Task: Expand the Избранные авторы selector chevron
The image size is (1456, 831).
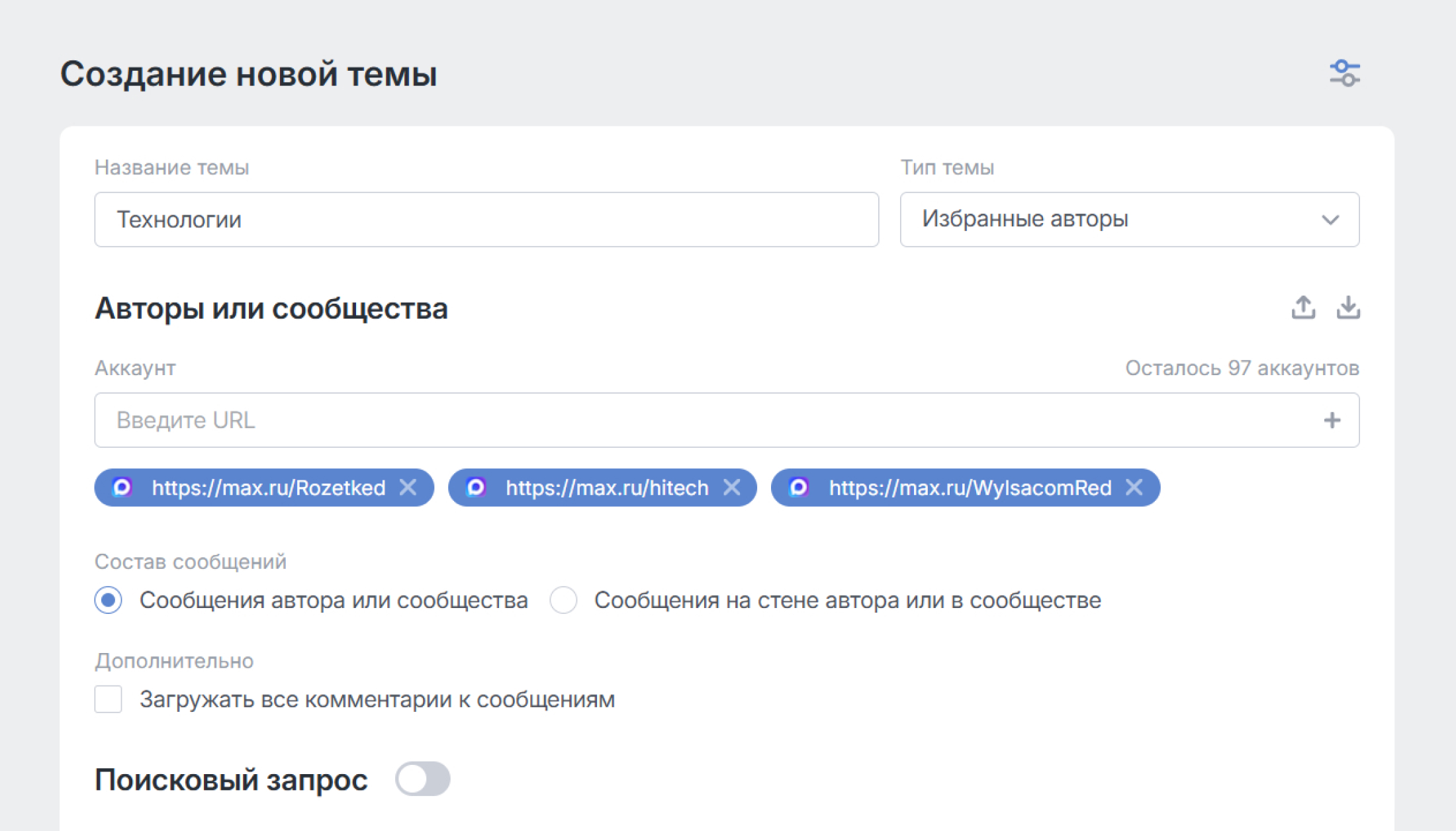Action: click(1332, 220)
